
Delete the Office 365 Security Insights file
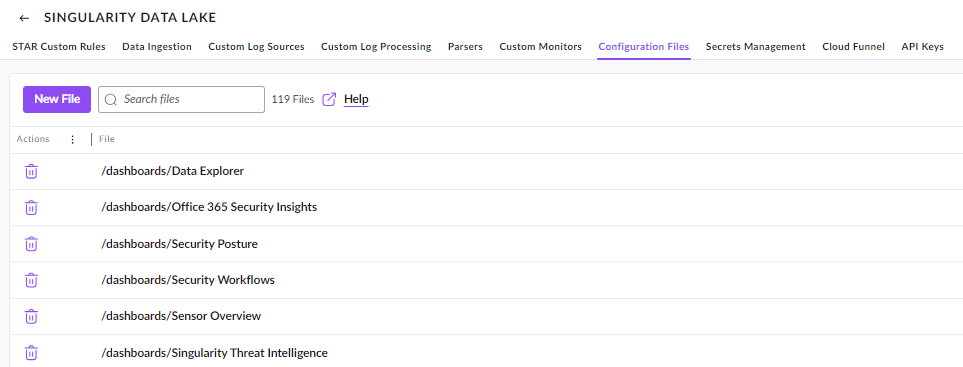tap(31, 207)
